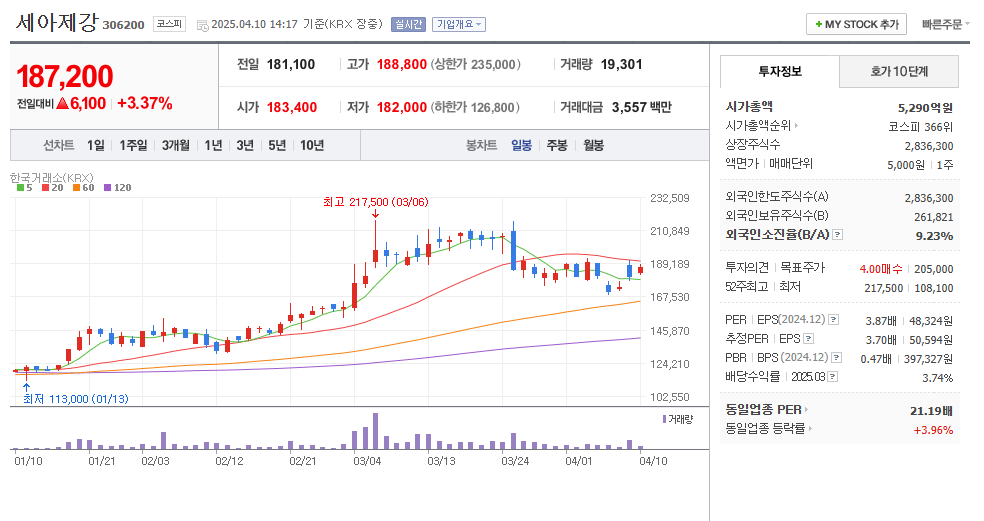Click the help icon next to PER EPS(2024.12)

(833, 320)
